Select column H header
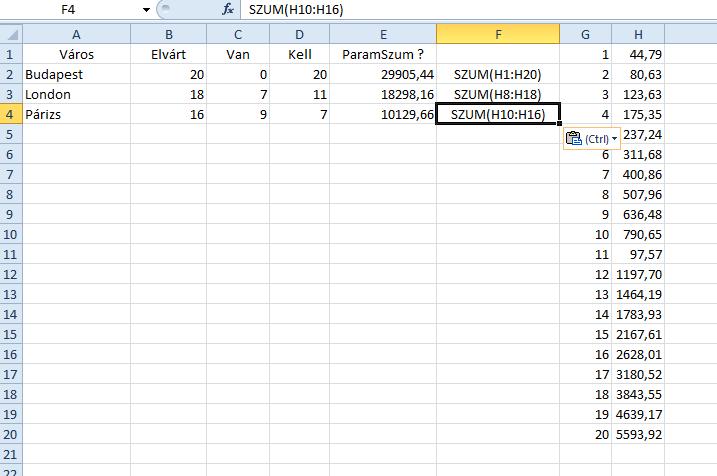Image resolution: width=717 pixels, height=476 pixels. point(638,34)
